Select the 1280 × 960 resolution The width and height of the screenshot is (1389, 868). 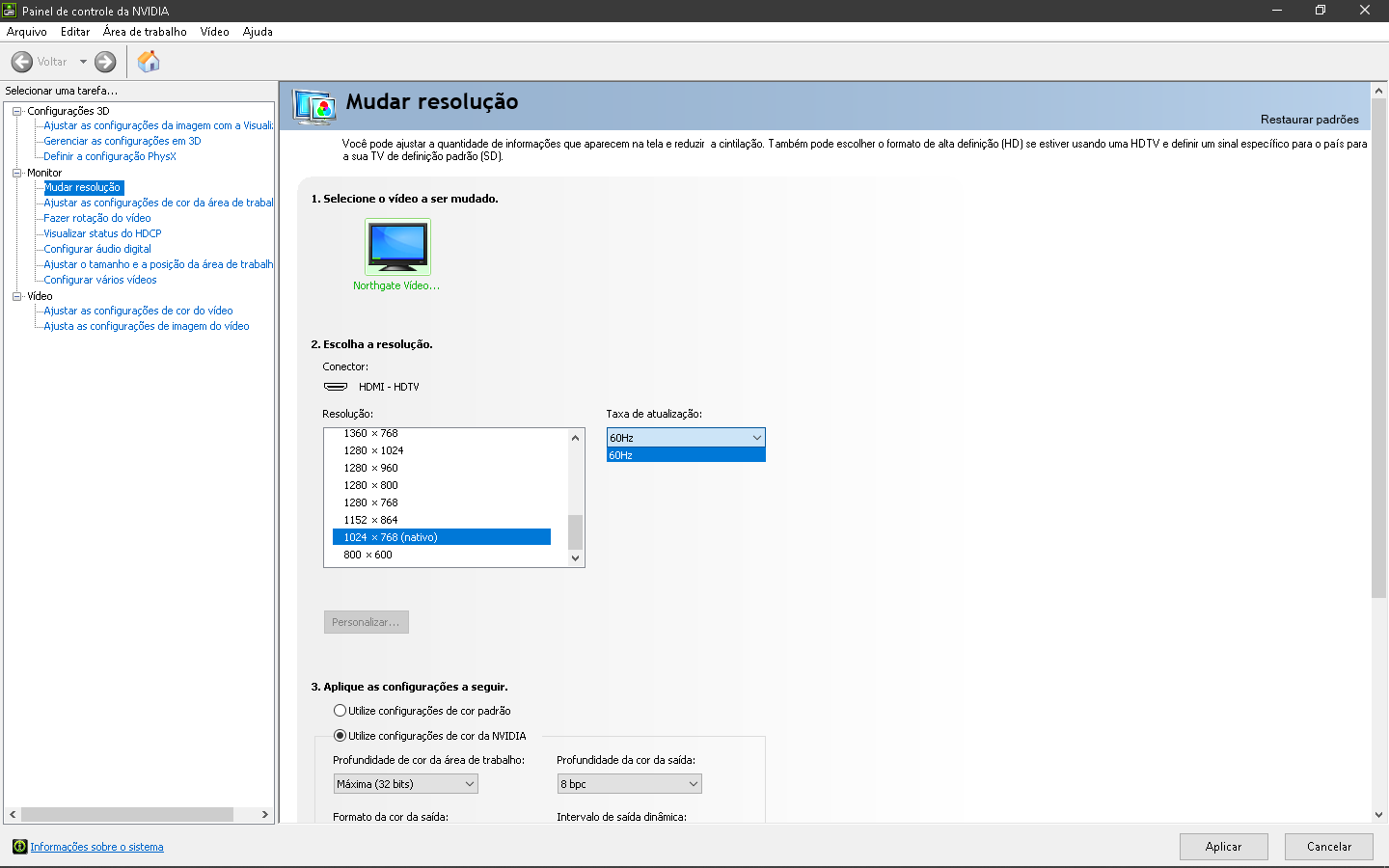click(x=442, y=468)
